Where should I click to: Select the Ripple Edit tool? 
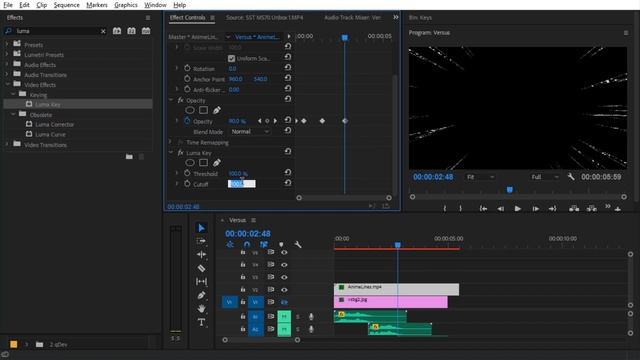(201, 255)
